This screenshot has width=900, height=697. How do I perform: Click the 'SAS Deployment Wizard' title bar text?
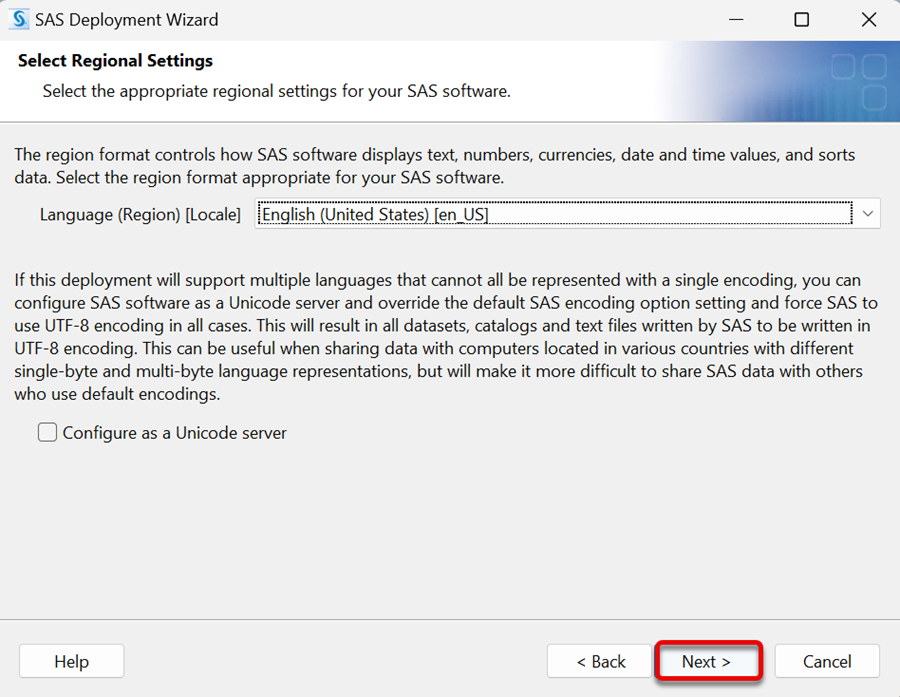127,20
